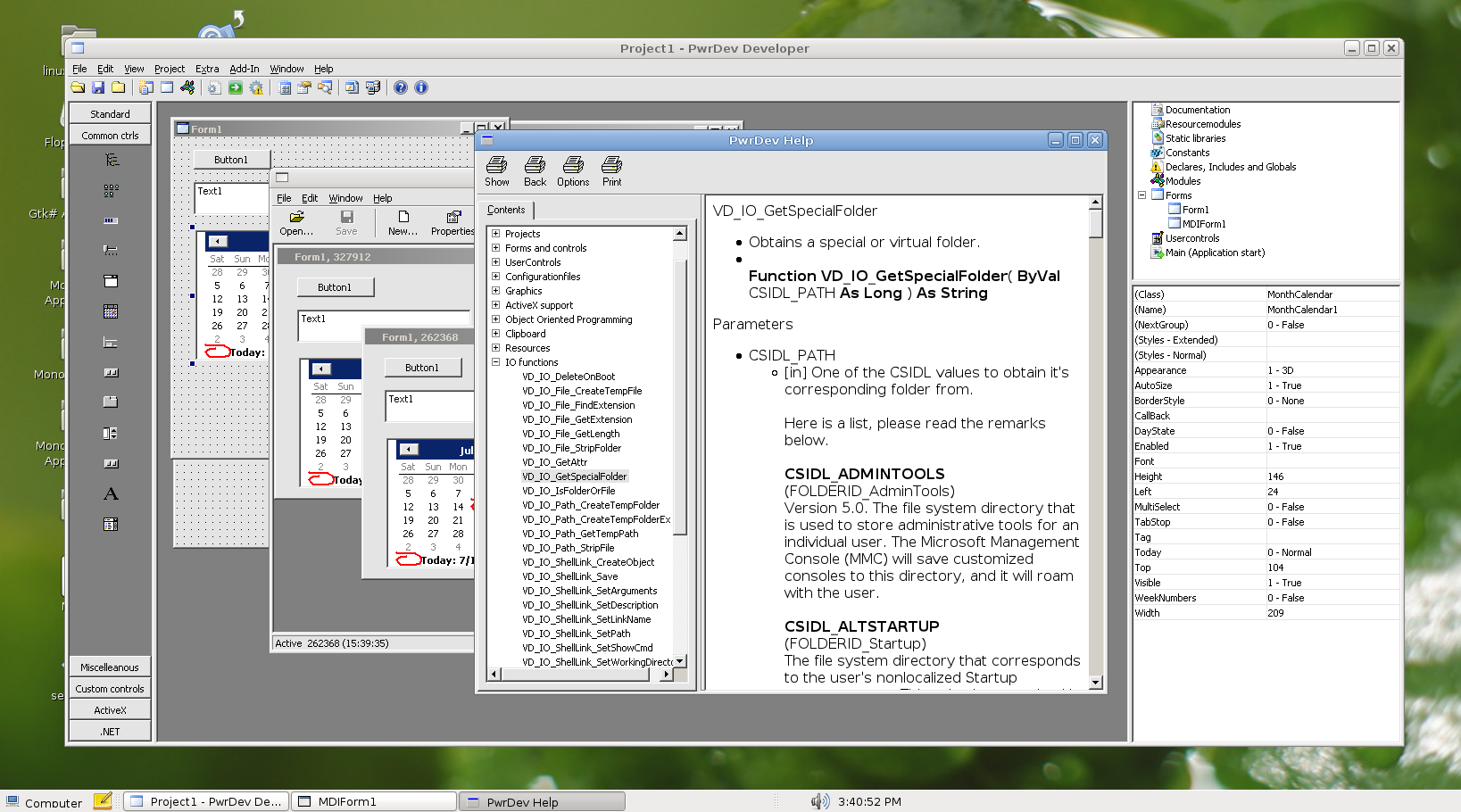Select the TreeView control from Common ctrls palette
The image size is (1461, 812).
coord(111,159)
